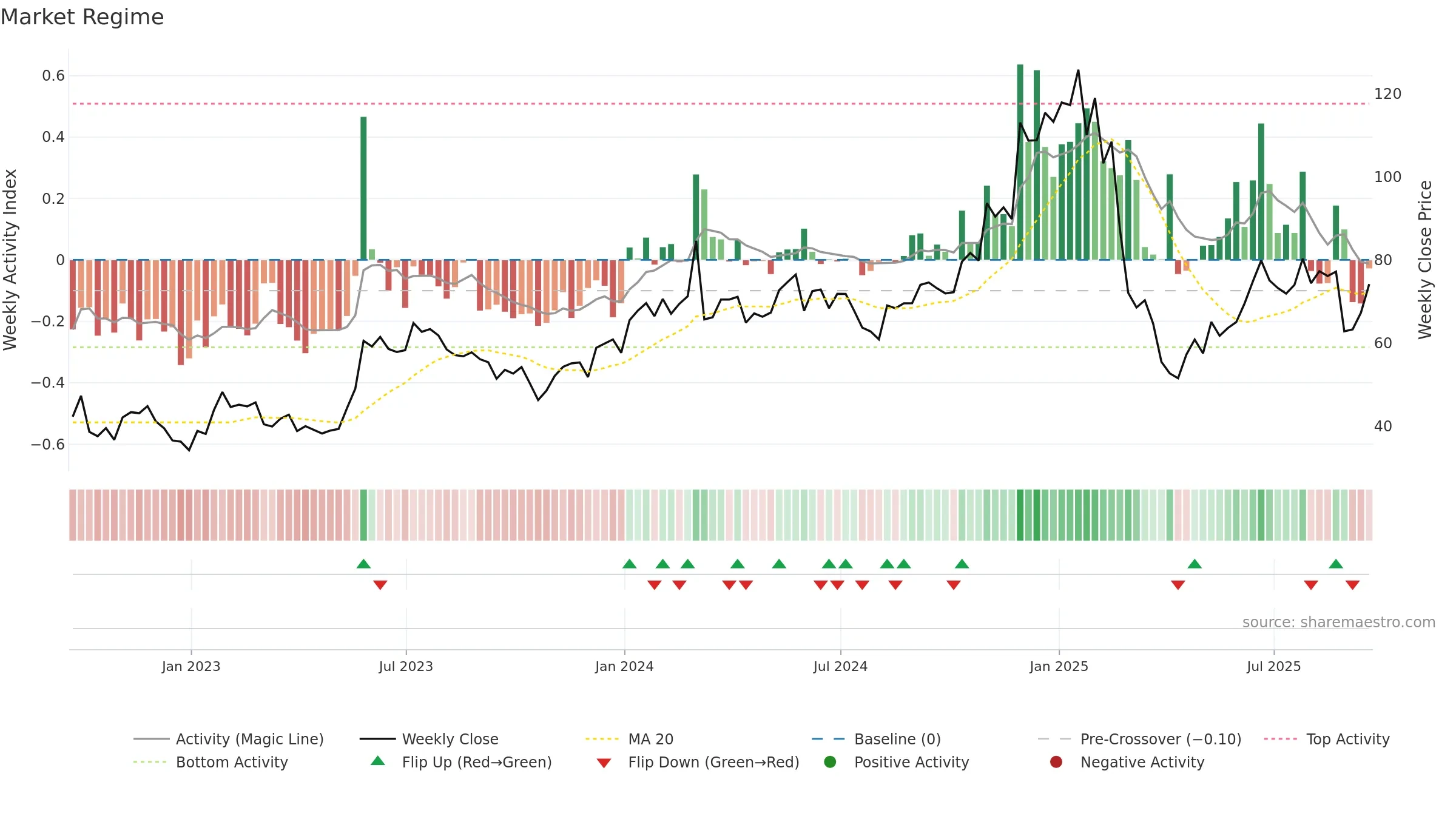Click the 100 price axis value

(1387, 177)
